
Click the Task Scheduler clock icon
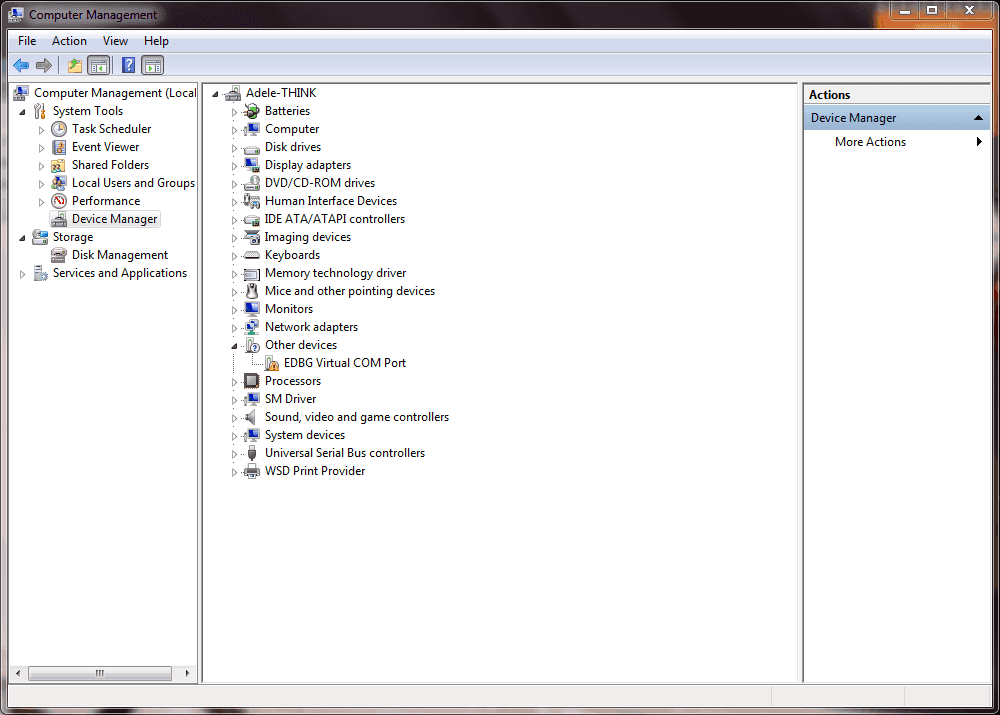point(59,129)
